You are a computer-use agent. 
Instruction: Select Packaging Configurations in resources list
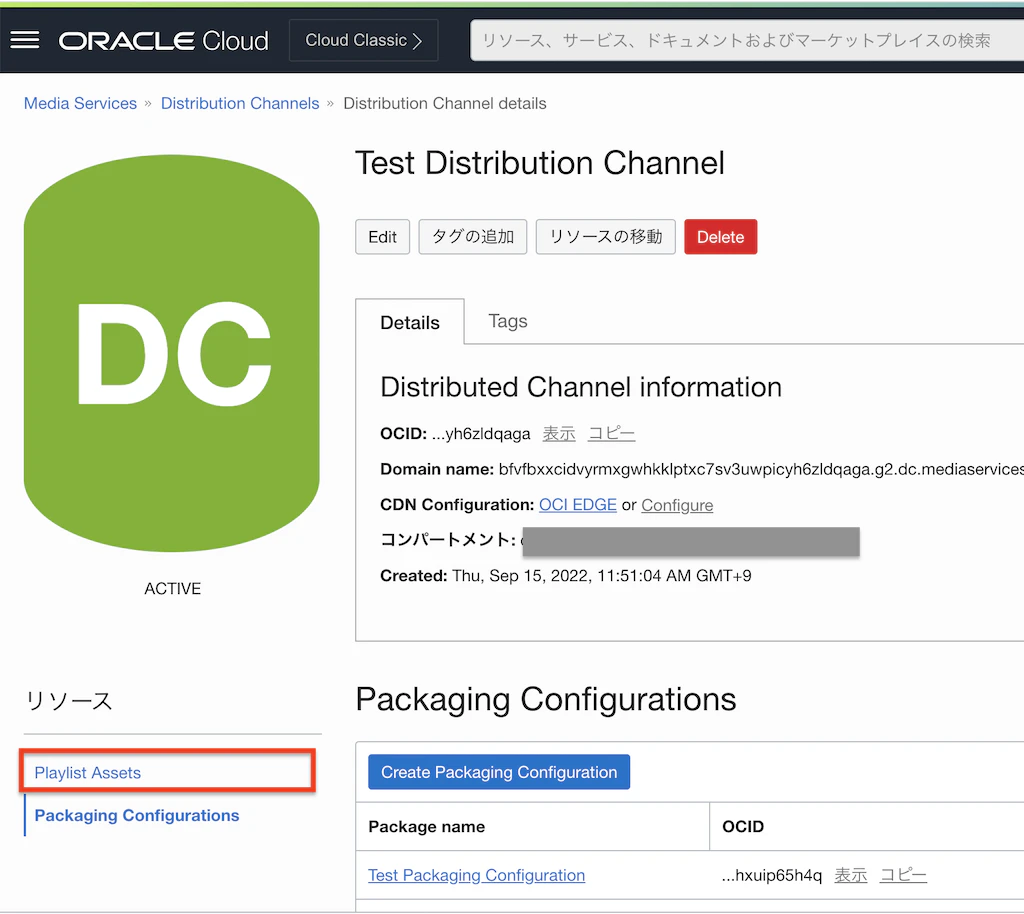pyautogui.click(x=137, y=815)
